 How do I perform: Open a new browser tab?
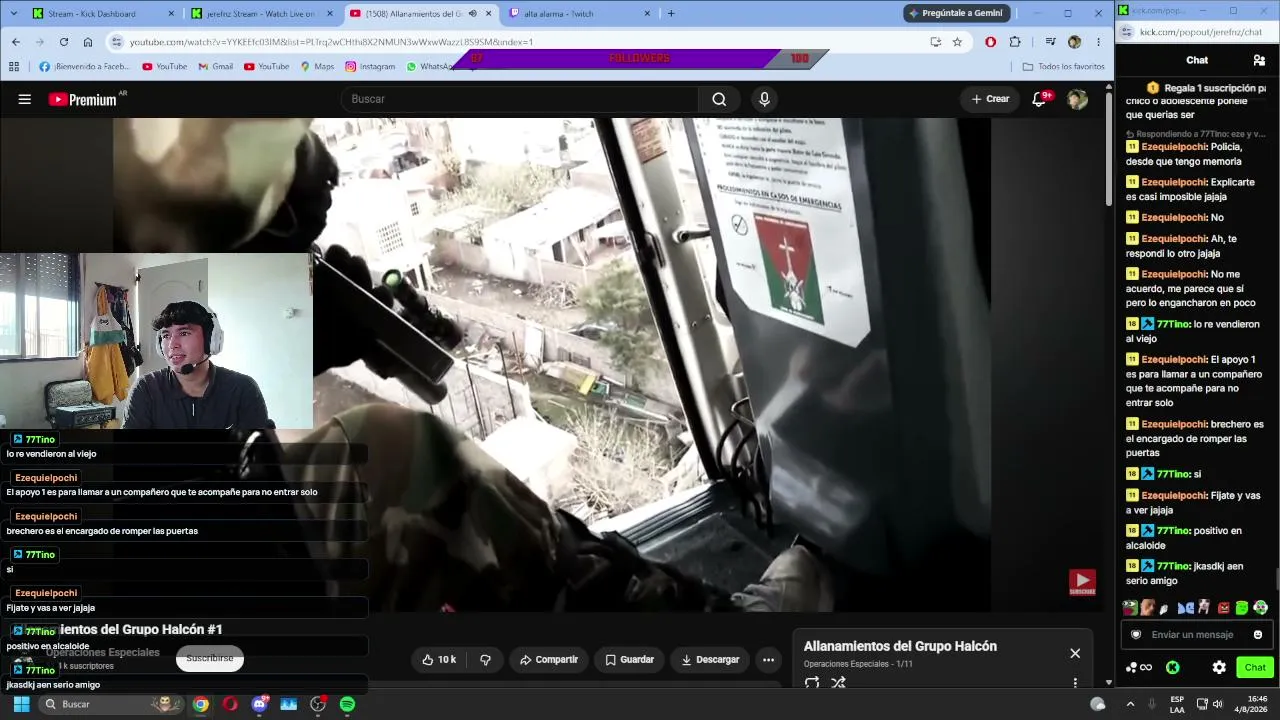pos(670,13)
